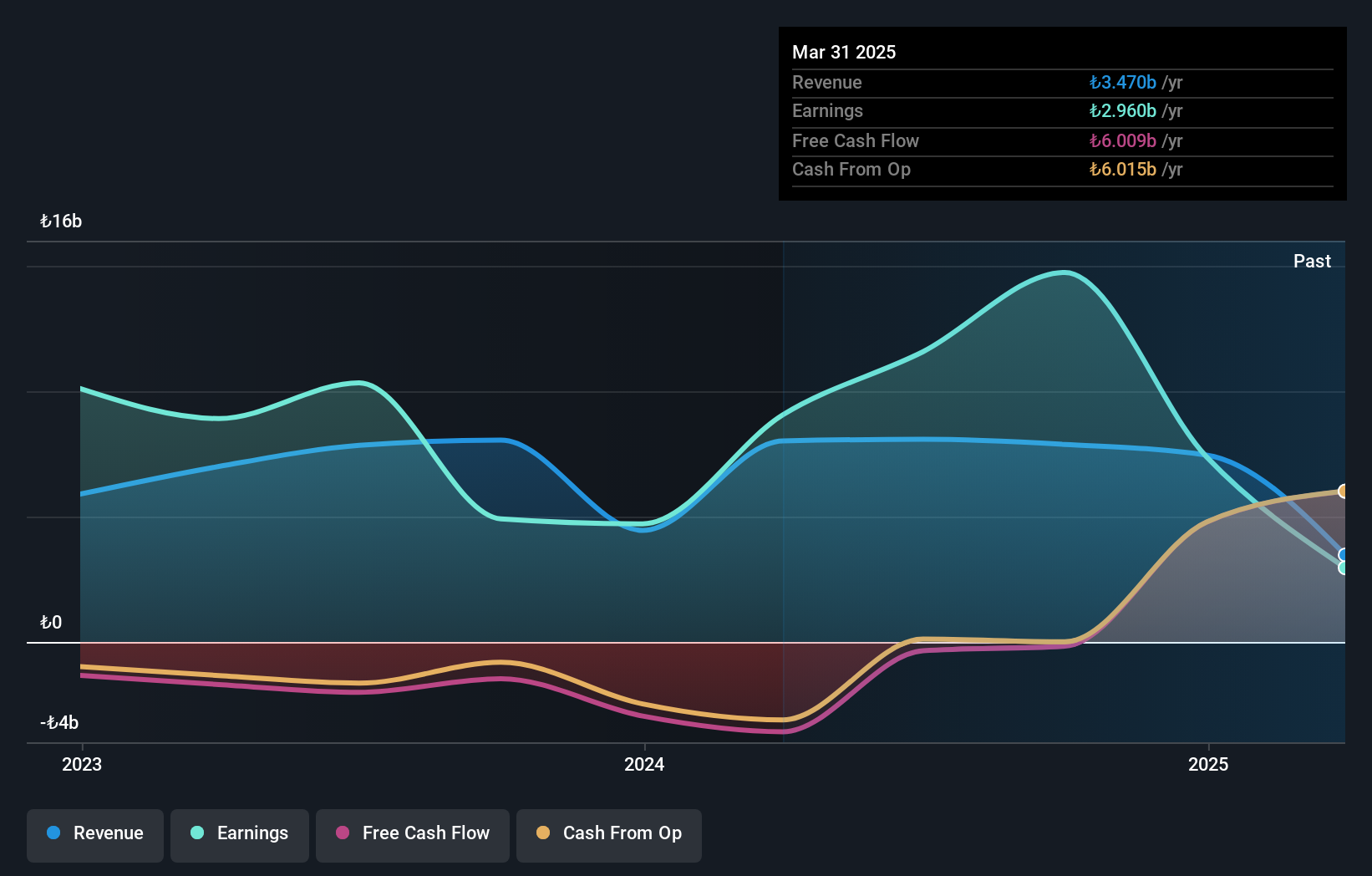This screenshot has width=1372, height=876.
Task: Click the Earnings row label in tooltip
Action: tap(827, 111)
